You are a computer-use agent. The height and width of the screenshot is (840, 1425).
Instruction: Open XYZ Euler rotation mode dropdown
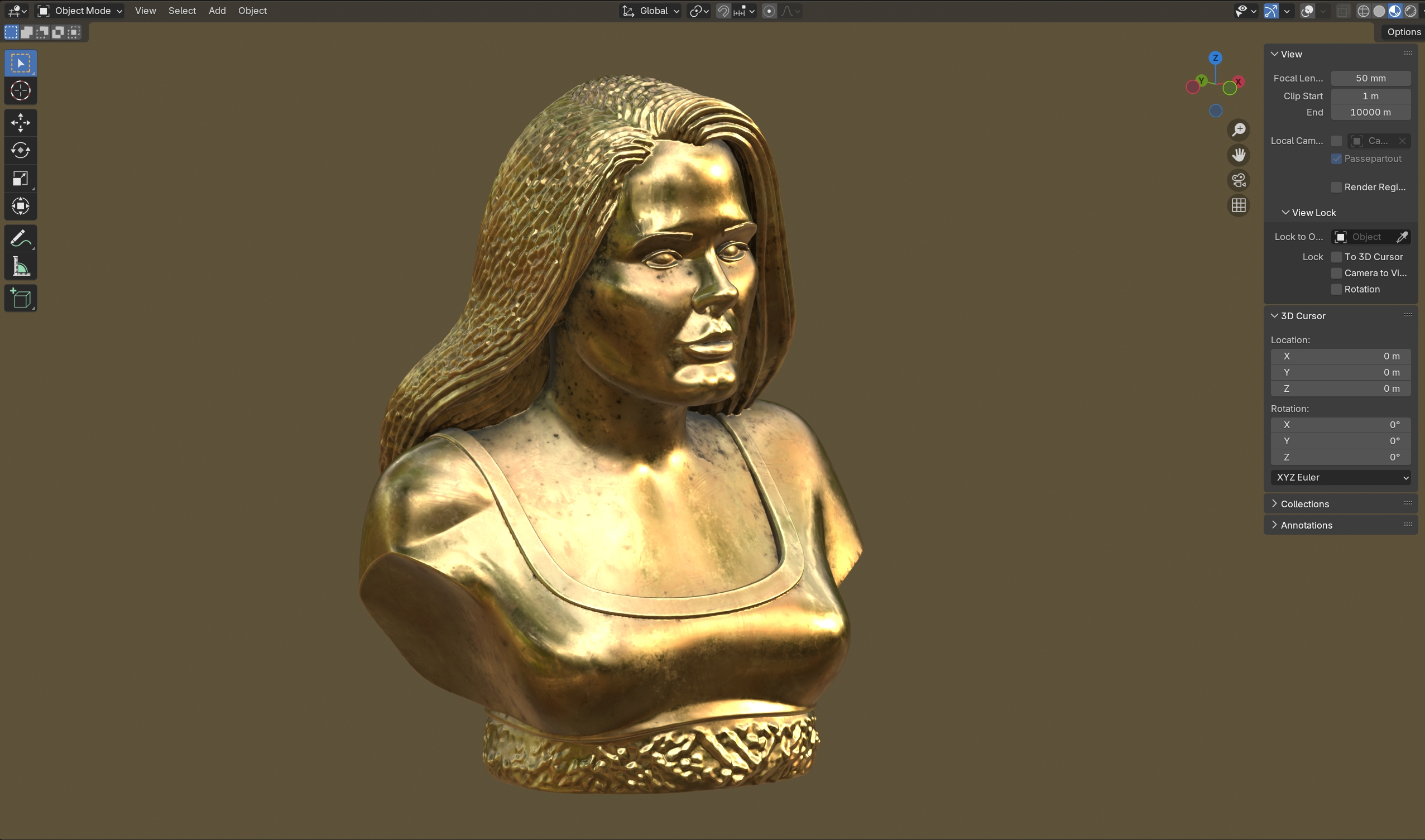click(x=1340, y=477)
